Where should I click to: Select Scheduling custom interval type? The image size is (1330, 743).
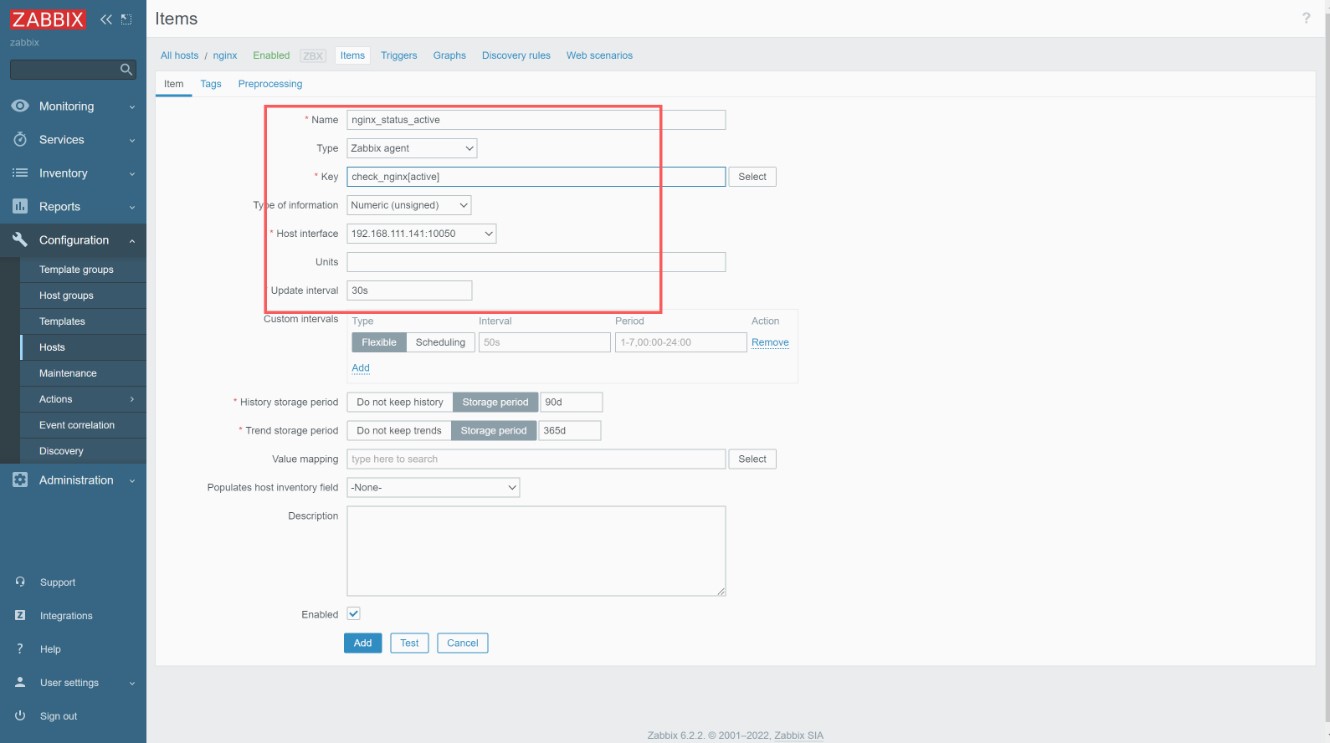coord(440,342)
